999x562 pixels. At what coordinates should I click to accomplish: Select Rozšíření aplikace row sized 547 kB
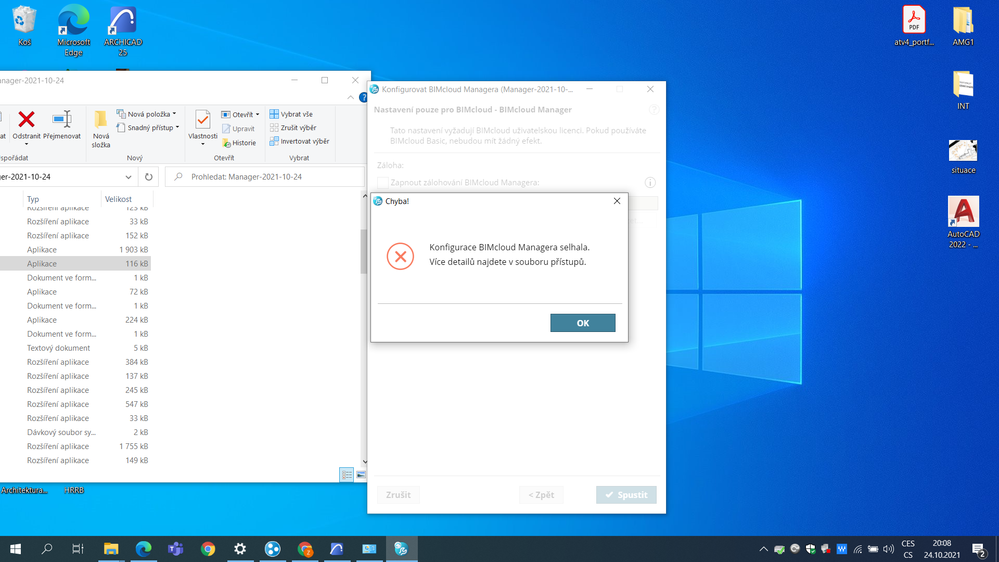pos(75,404)
